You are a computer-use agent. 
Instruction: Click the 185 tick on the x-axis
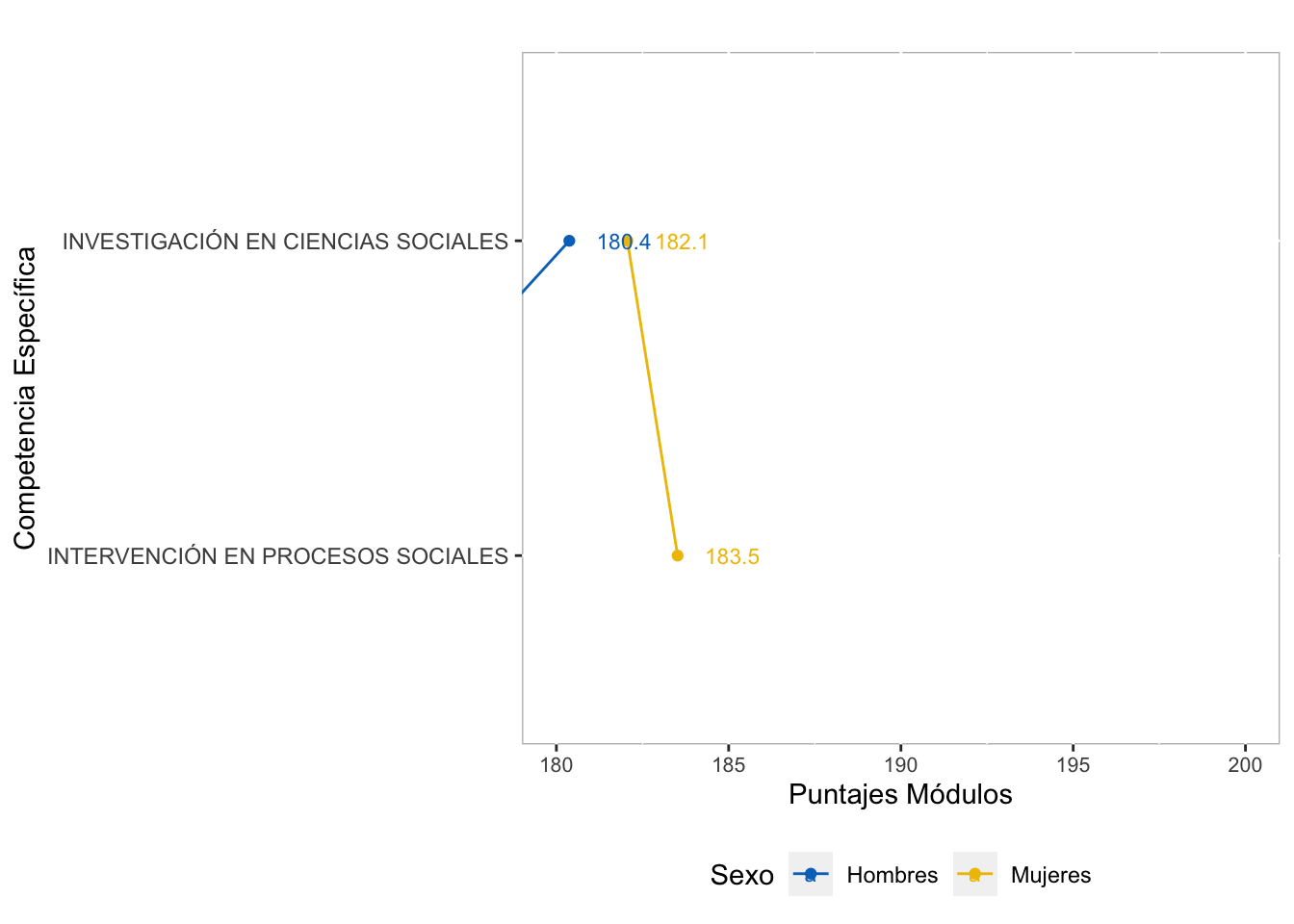[729, 765]
